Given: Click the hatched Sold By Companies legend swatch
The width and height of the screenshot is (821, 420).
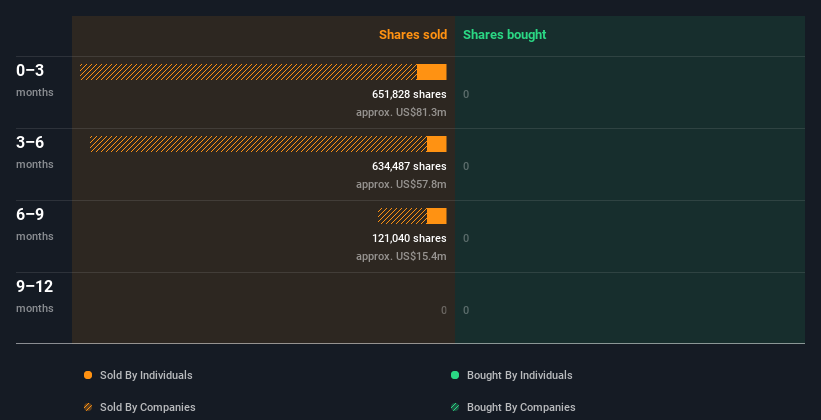Looking at the screenshot, I should (88, 407).
